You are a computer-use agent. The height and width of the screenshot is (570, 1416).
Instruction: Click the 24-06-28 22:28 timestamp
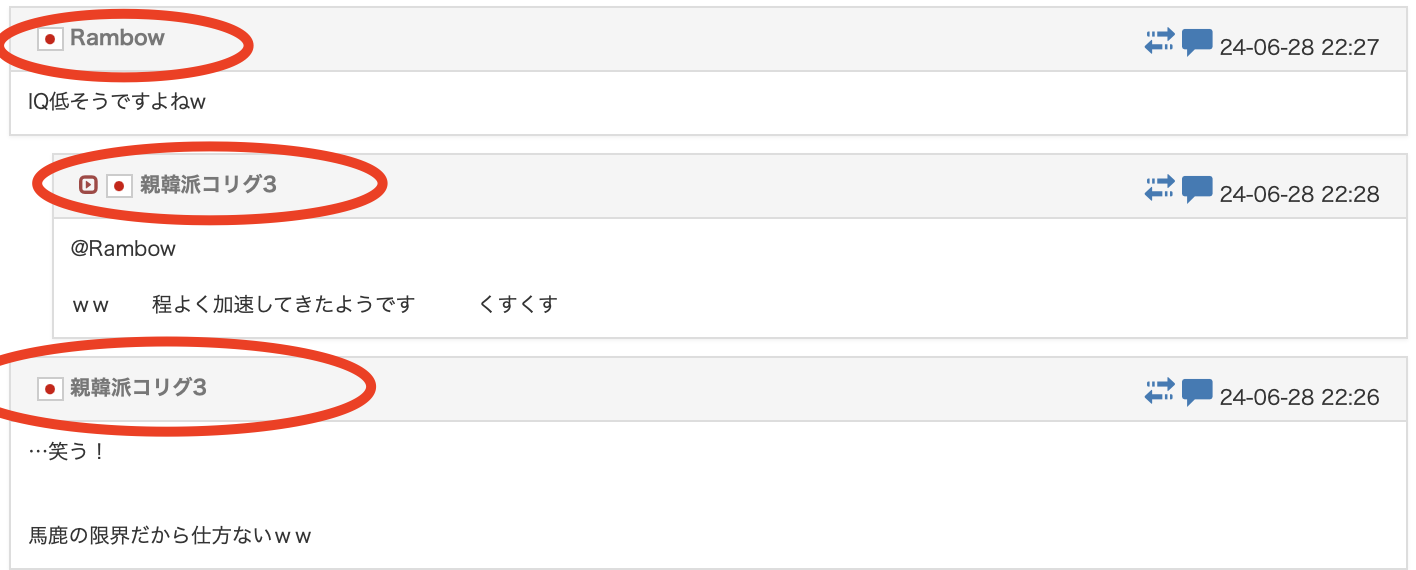point(1299,194)
